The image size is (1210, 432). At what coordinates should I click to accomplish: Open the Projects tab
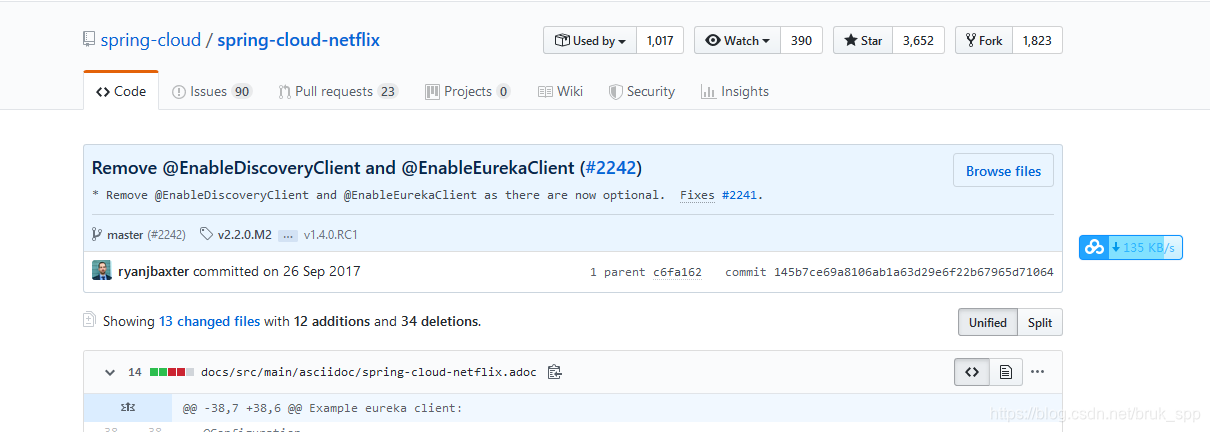pyautogui.click(x=468, y=91)
